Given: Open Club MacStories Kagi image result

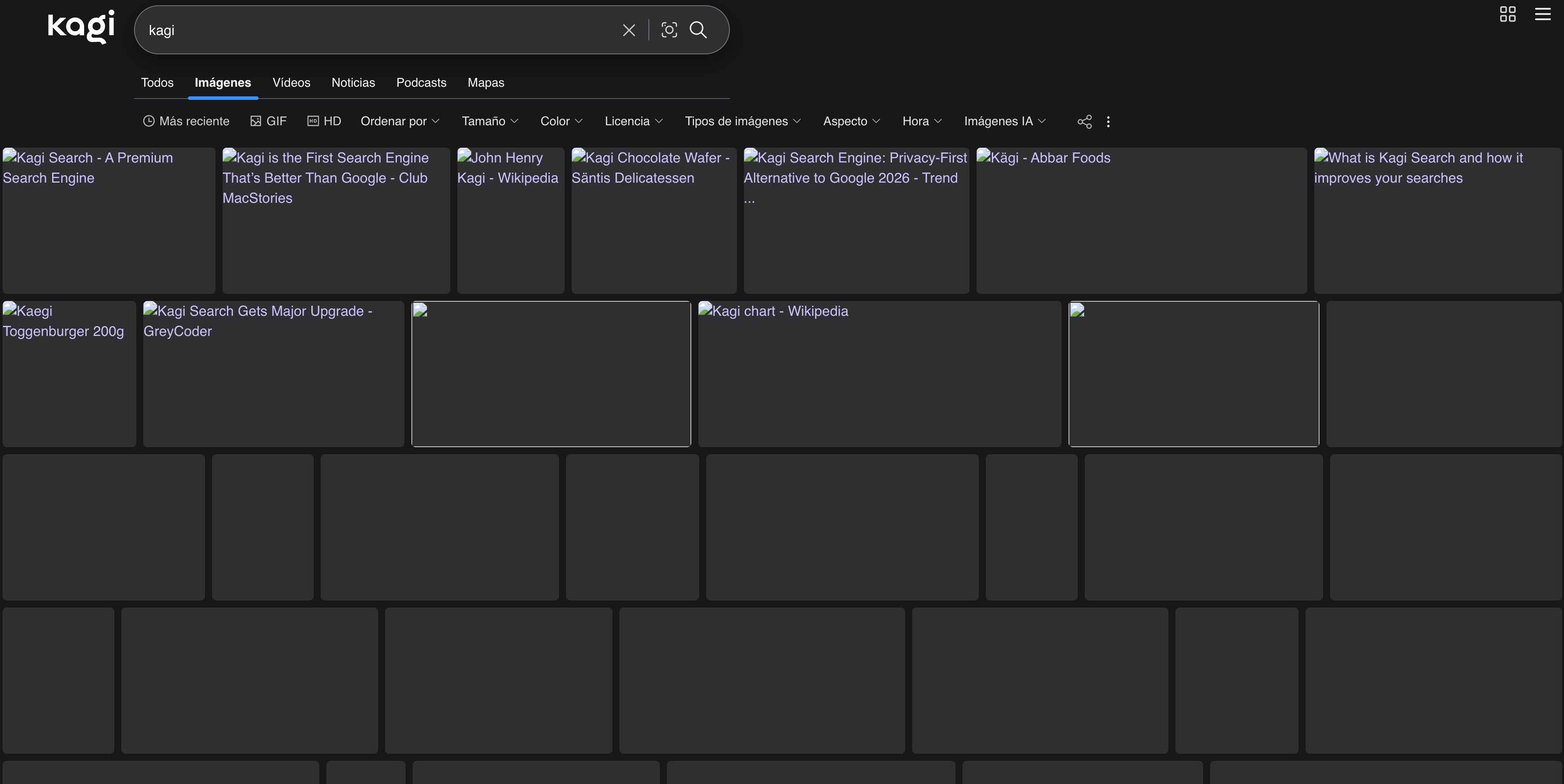Looking at the screenshot, I should [336, 220].
